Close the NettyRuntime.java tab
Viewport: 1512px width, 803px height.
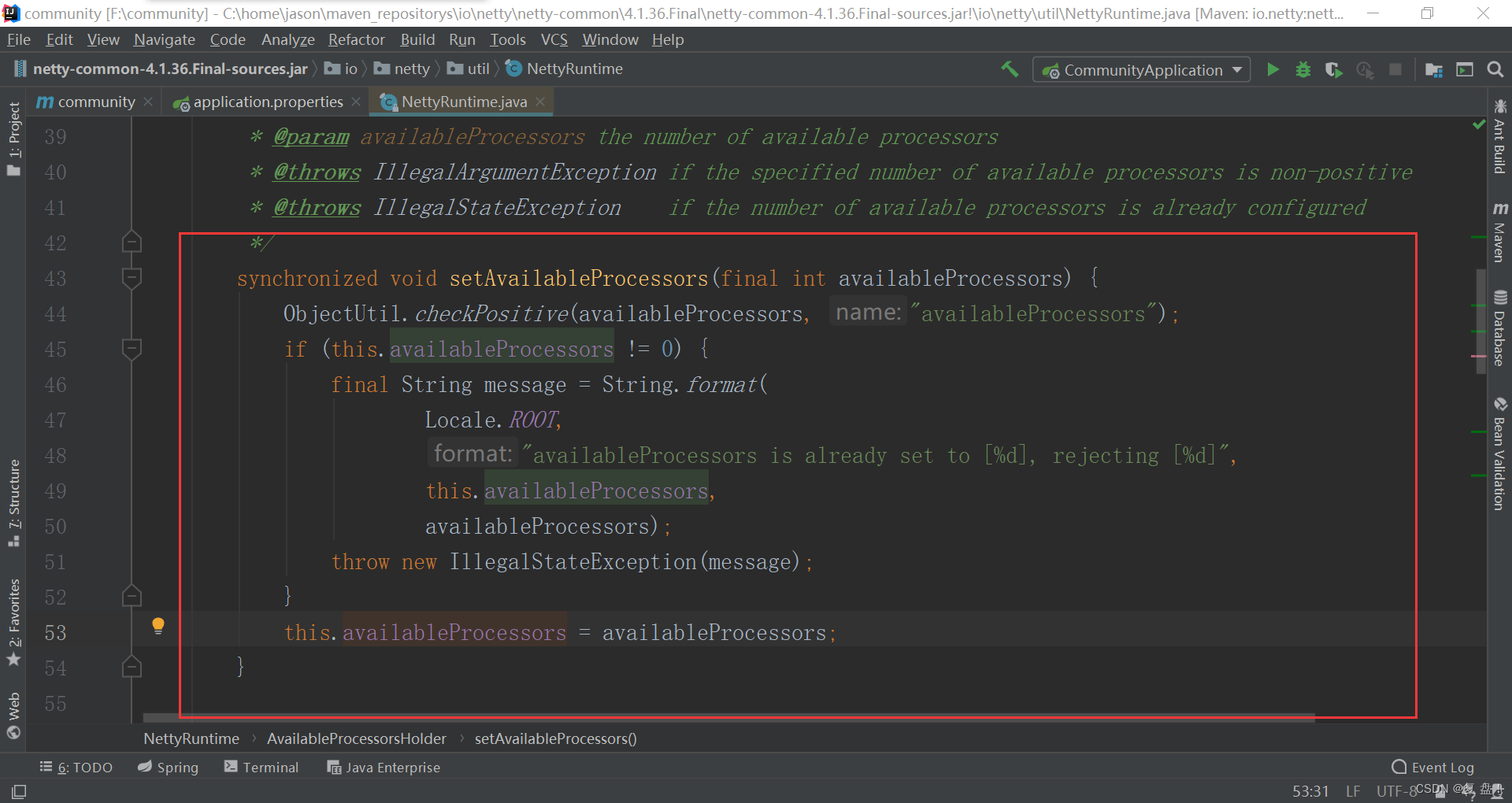[540, 102]
